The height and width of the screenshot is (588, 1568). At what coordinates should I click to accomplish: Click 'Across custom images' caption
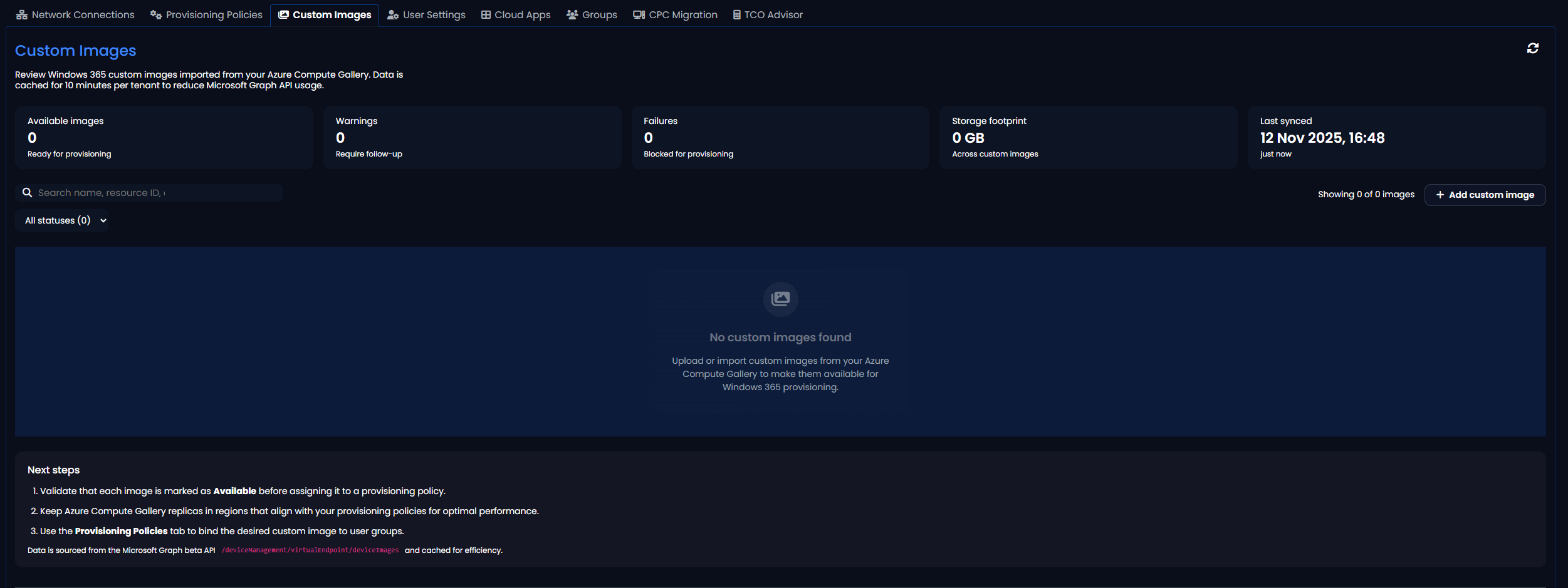[x=995, y=154]
